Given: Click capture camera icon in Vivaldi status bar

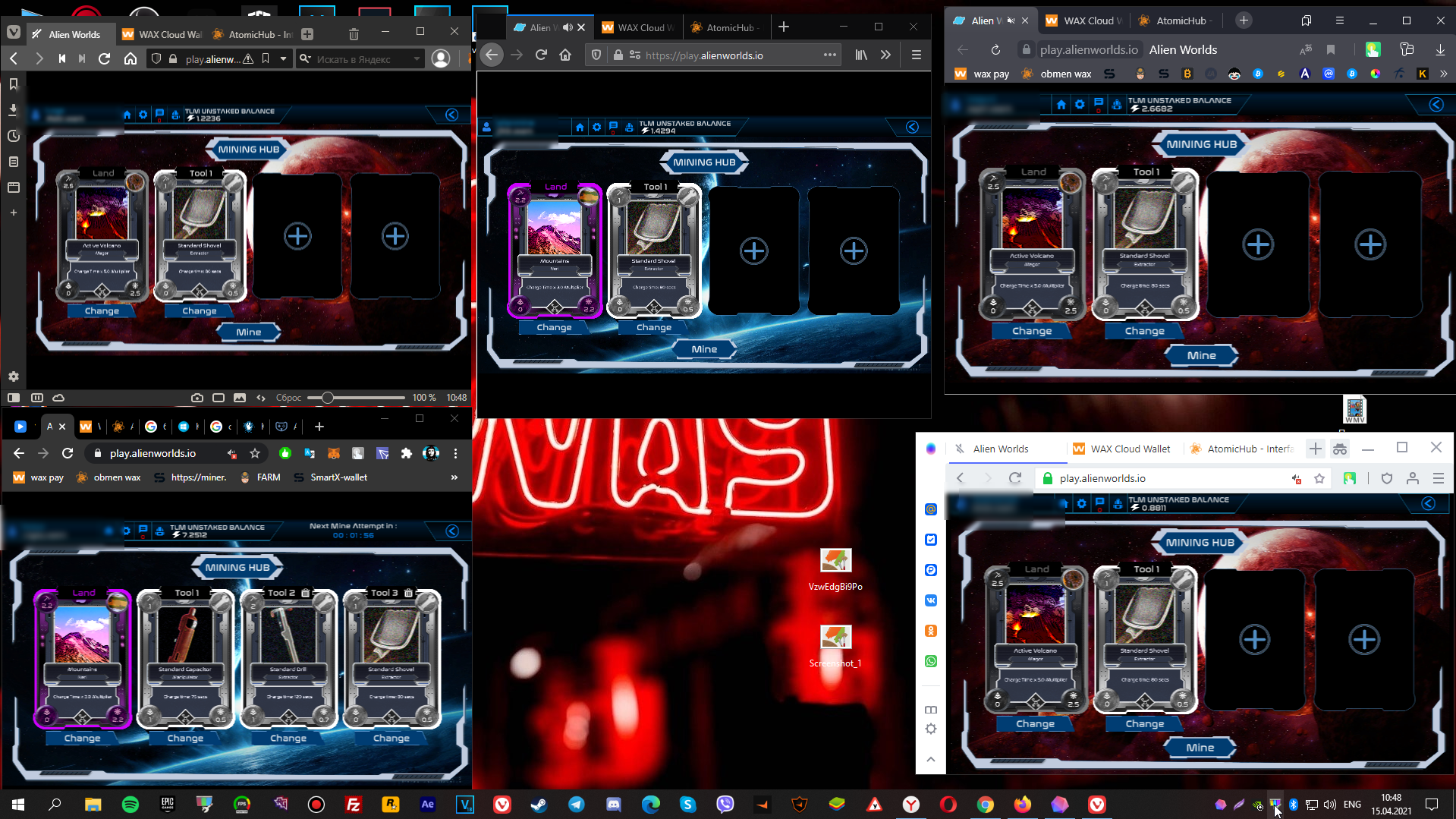Looking at the screenshot, I should click(197, 398).
